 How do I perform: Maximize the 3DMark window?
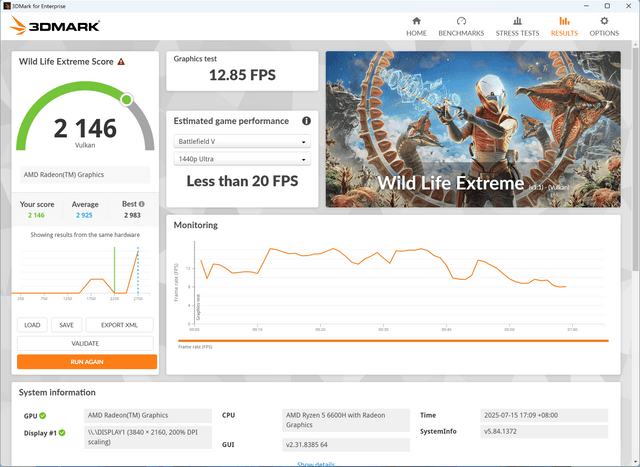coord(607,6)
